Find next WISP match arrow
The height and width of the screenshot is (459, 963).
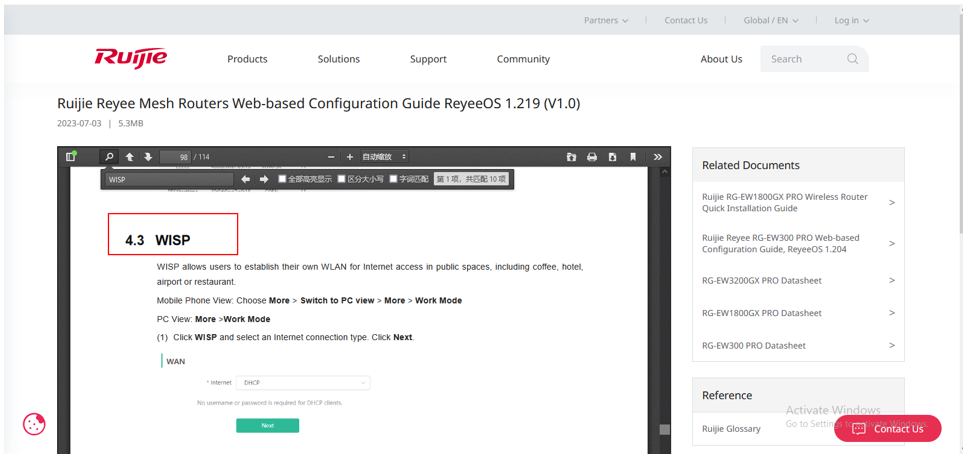(x=264, y=179)
